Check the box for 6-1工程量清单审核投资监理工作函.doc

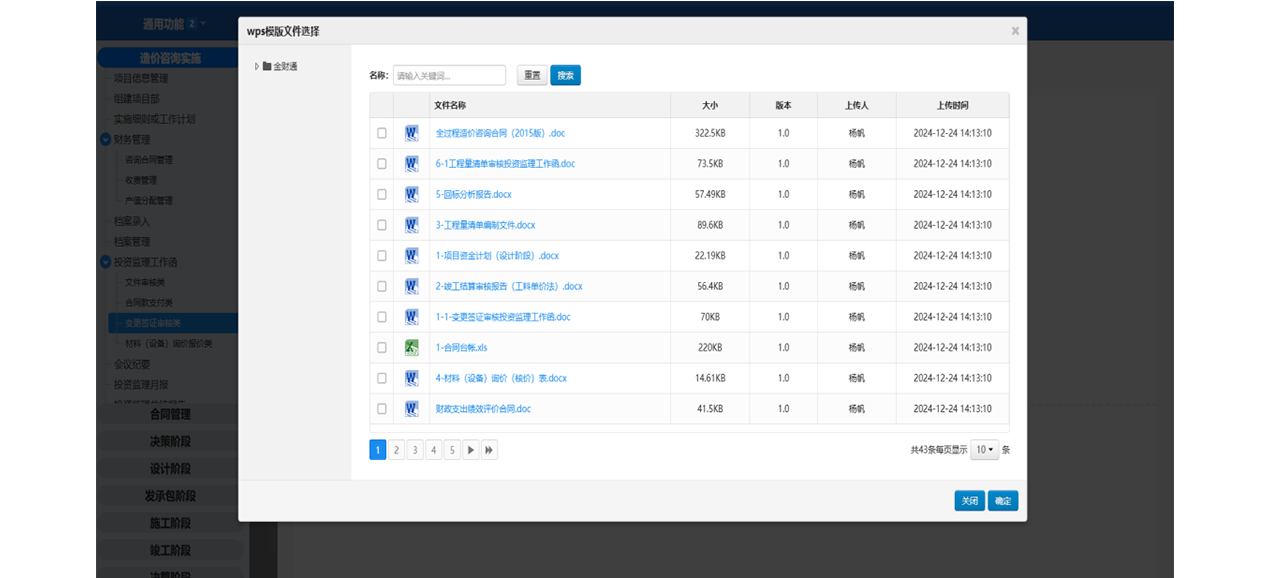[382, 164]
